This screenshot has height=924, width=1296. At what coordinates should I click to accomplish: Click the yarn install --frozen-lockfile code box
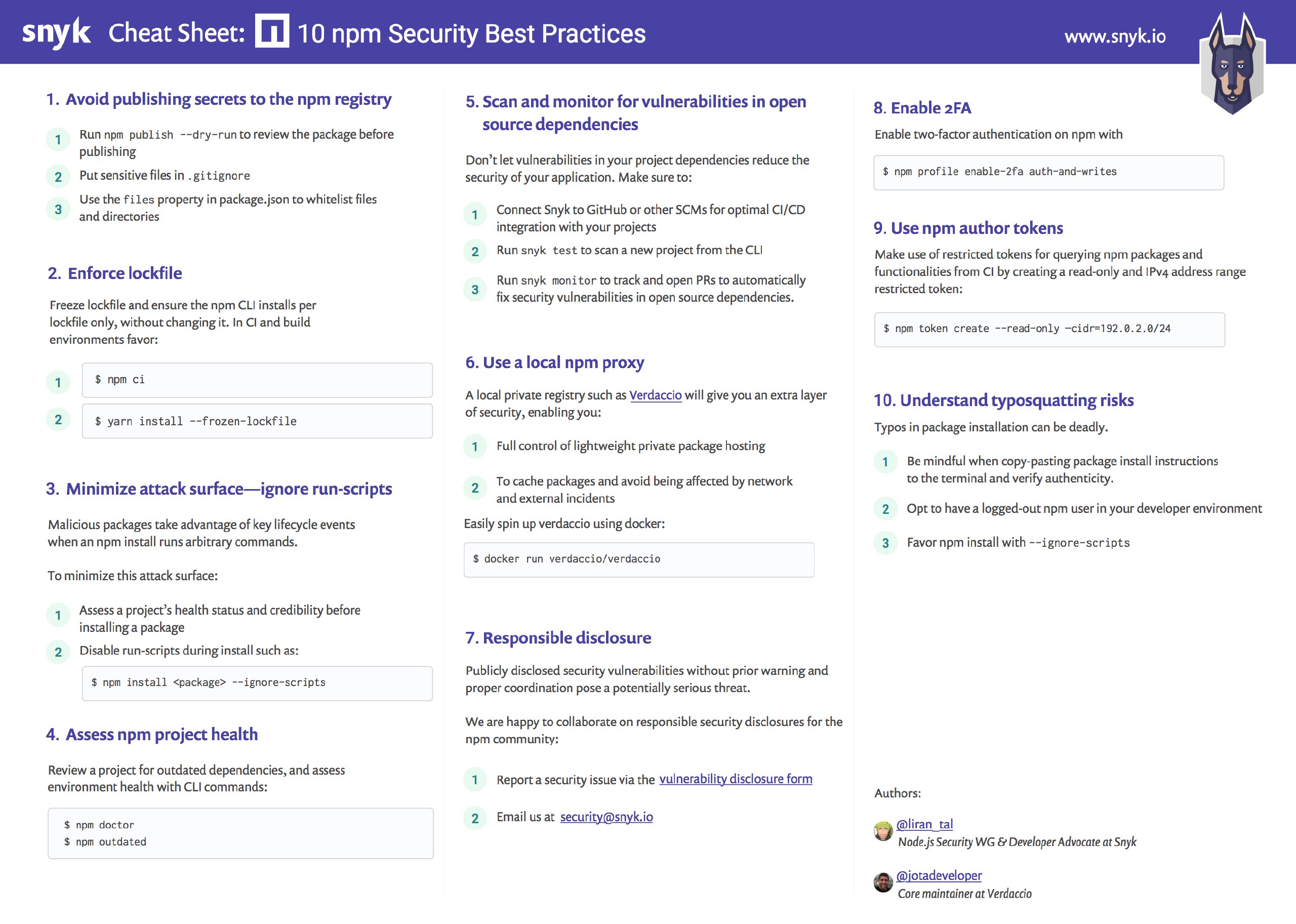(257, 421)
